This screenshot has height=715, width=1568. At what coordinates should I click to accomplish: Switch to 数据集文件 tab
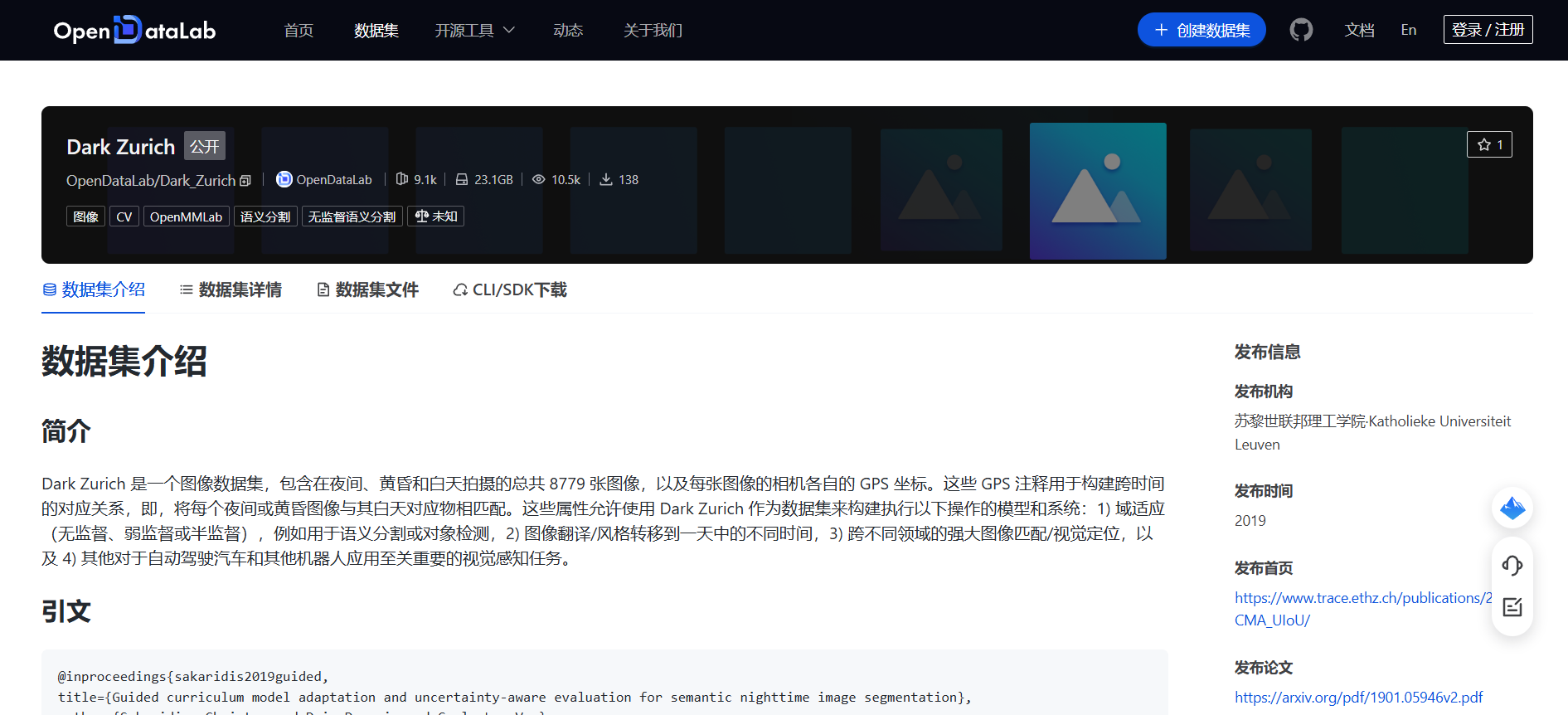tap(367, 289)
